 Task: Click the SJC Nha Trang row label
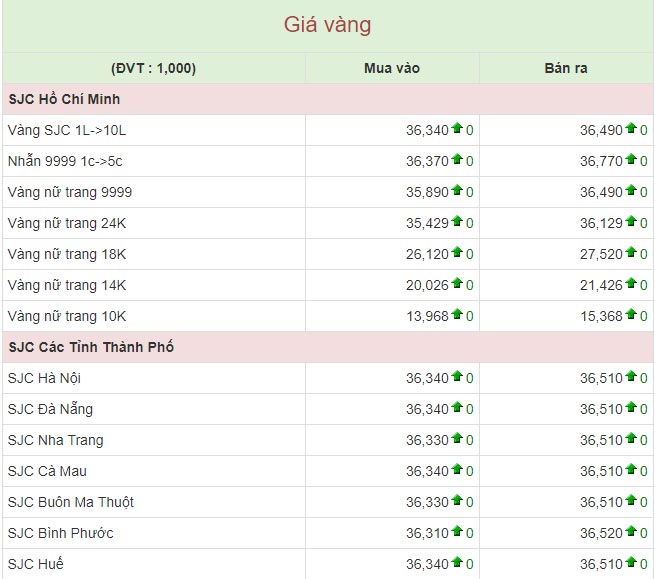55,440
